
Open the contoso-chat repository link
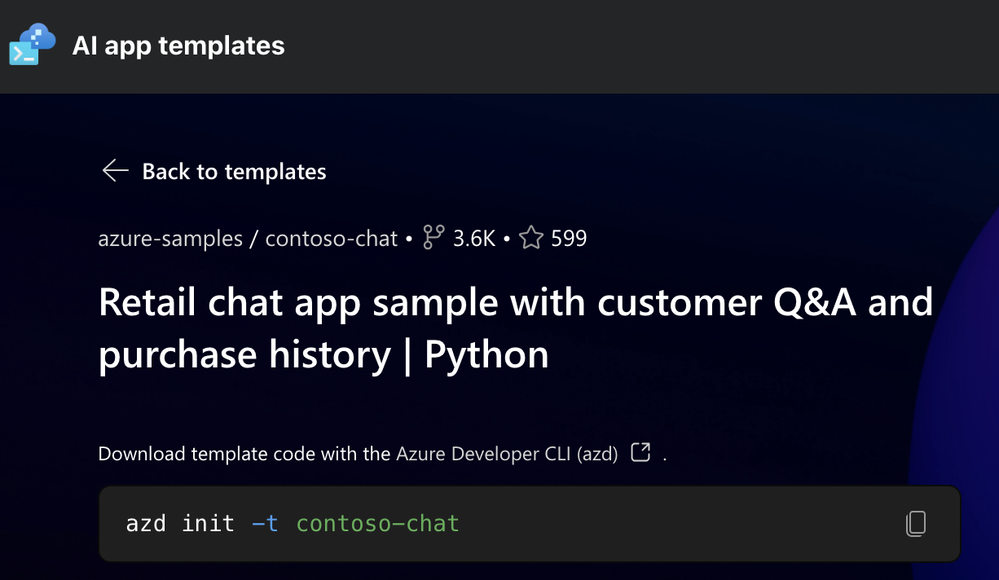point(331,239)
